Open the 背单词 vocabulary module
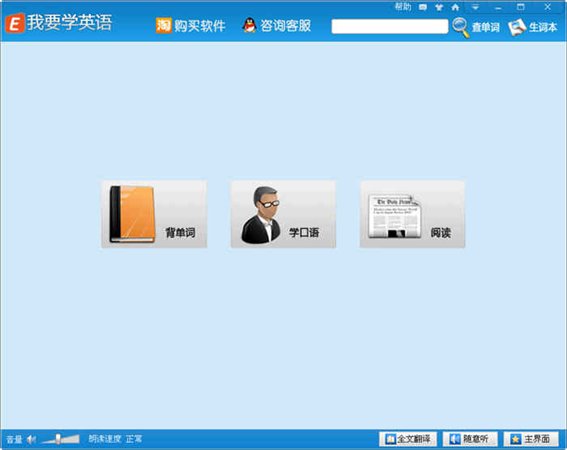 pyautogui.click(x=154, y=214)
